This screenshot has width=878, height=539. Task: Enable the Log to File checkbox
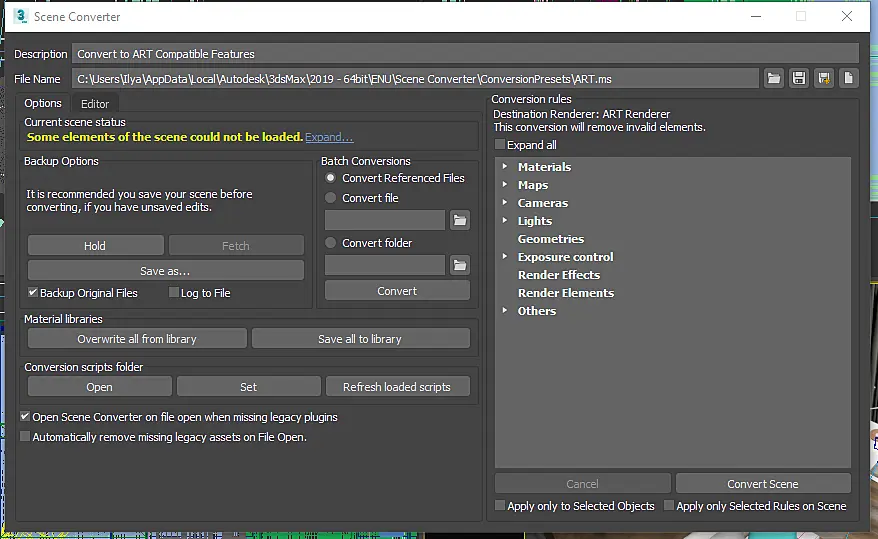click(174, 292)
